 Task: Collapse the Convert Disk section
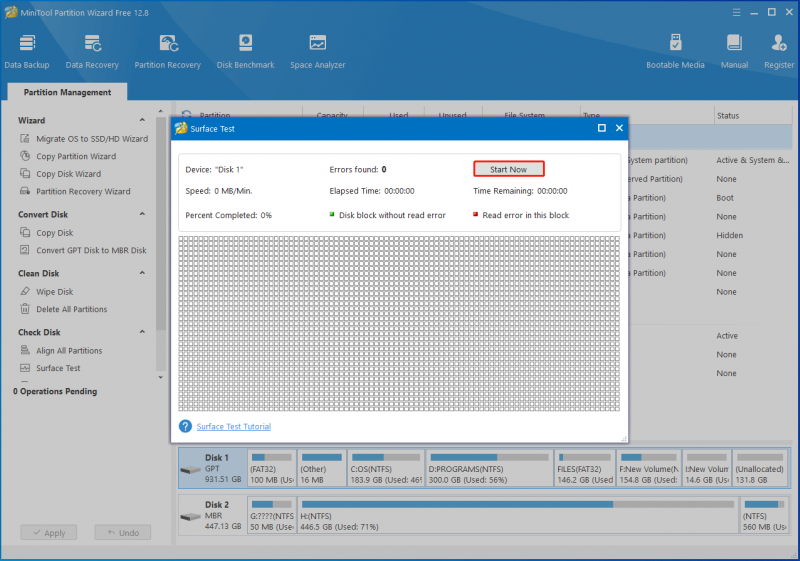click(142, 214)
